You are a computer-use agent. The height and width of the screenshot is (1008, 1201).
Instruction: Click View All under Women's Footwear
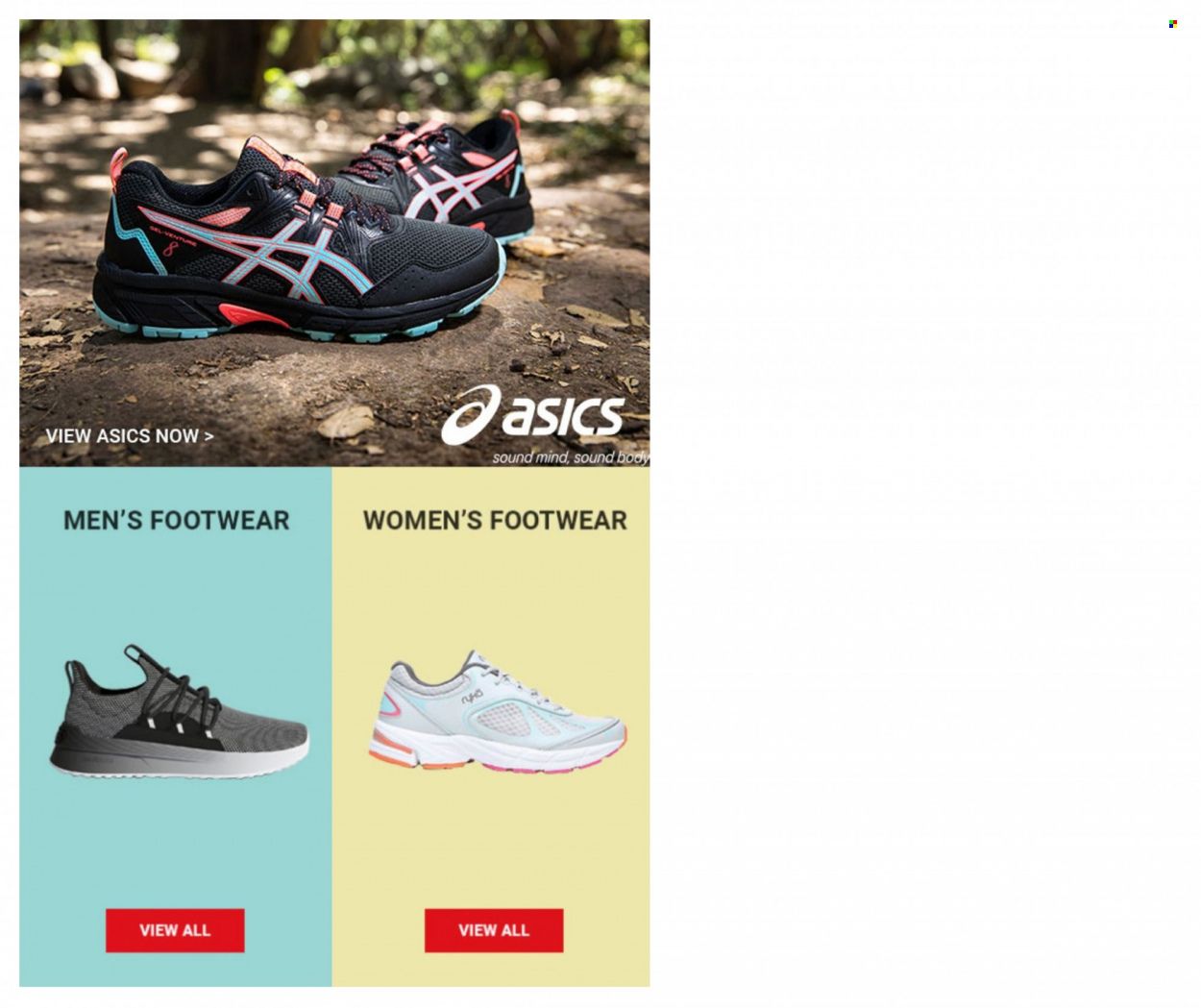[494, 930]
